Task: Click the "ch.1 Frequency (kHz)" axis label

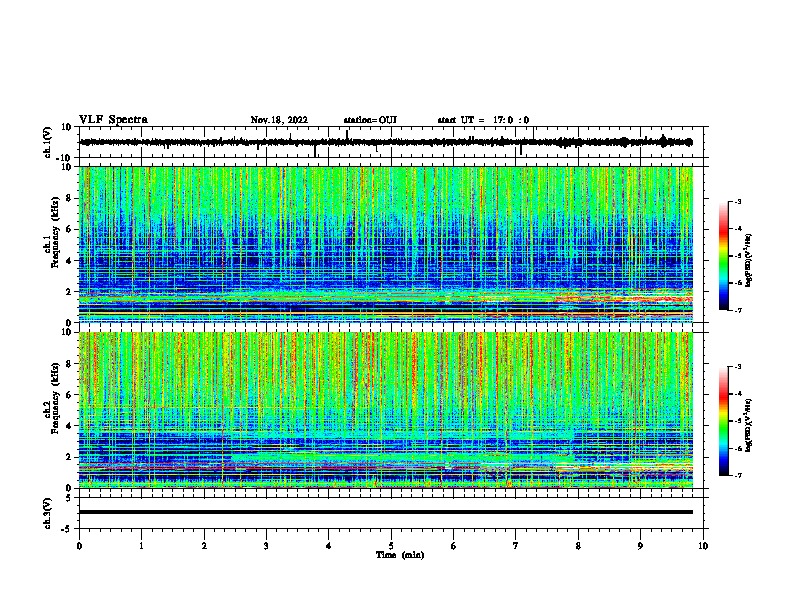Action: 52,233
